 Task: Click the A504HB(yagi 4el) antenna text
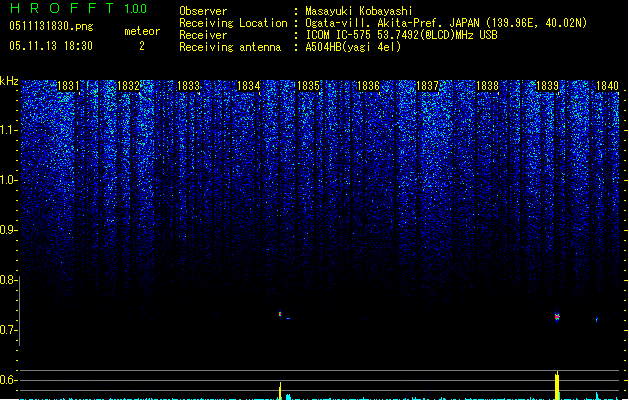point(353,47)
